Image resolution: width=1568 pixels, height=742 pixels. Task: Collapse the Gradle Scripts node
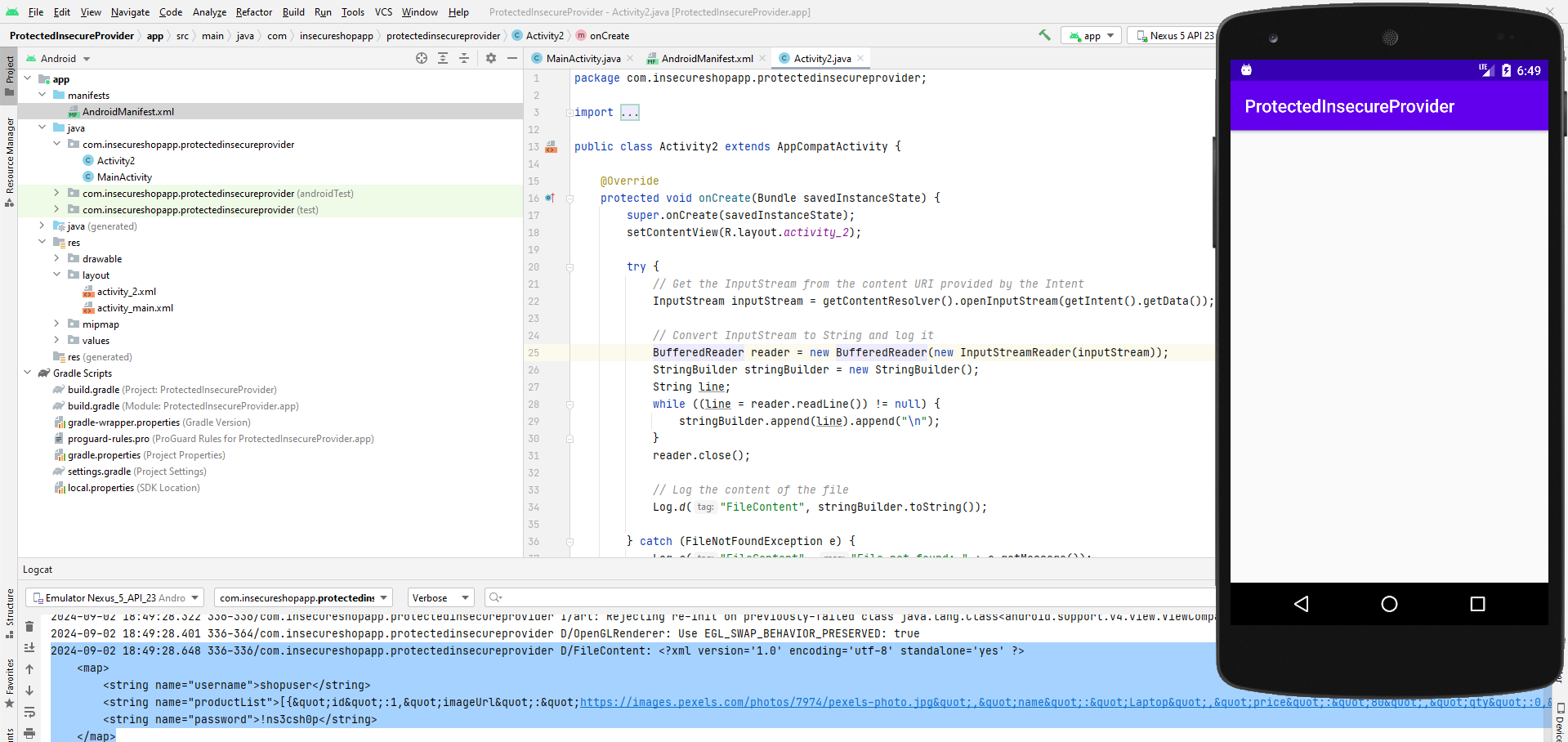pyautogui.click(x=27, y=373)
